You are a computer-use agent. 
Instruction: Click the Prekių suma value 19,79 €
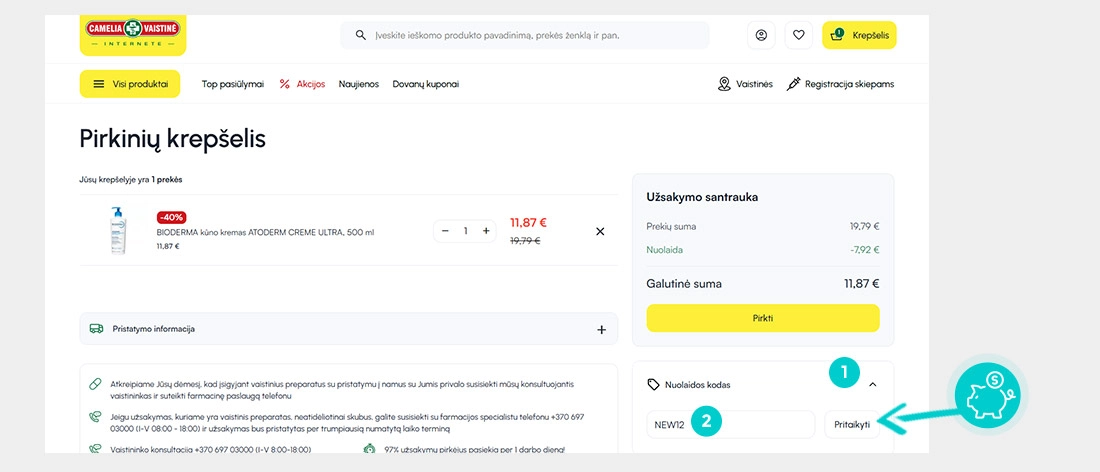coord(865,227)
